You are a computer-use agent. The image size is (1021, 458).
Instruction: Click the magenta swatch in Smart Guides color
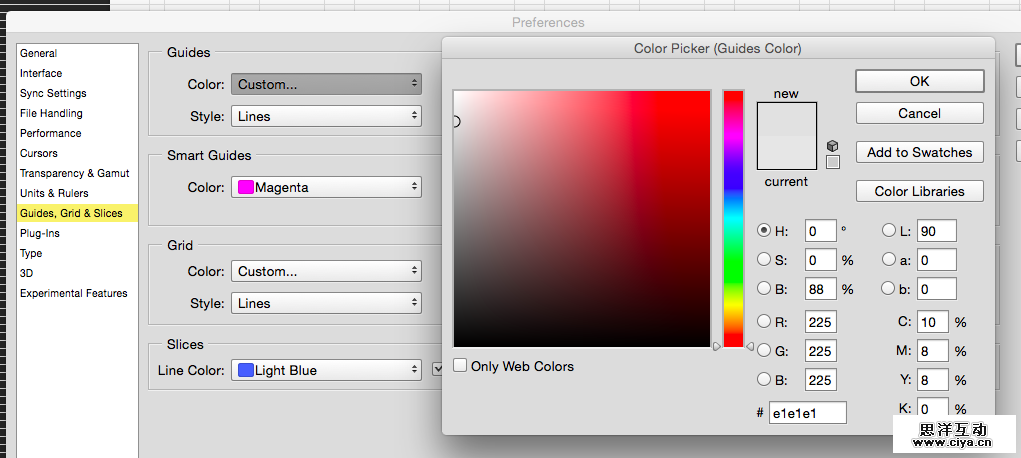[x=245, y=187]
